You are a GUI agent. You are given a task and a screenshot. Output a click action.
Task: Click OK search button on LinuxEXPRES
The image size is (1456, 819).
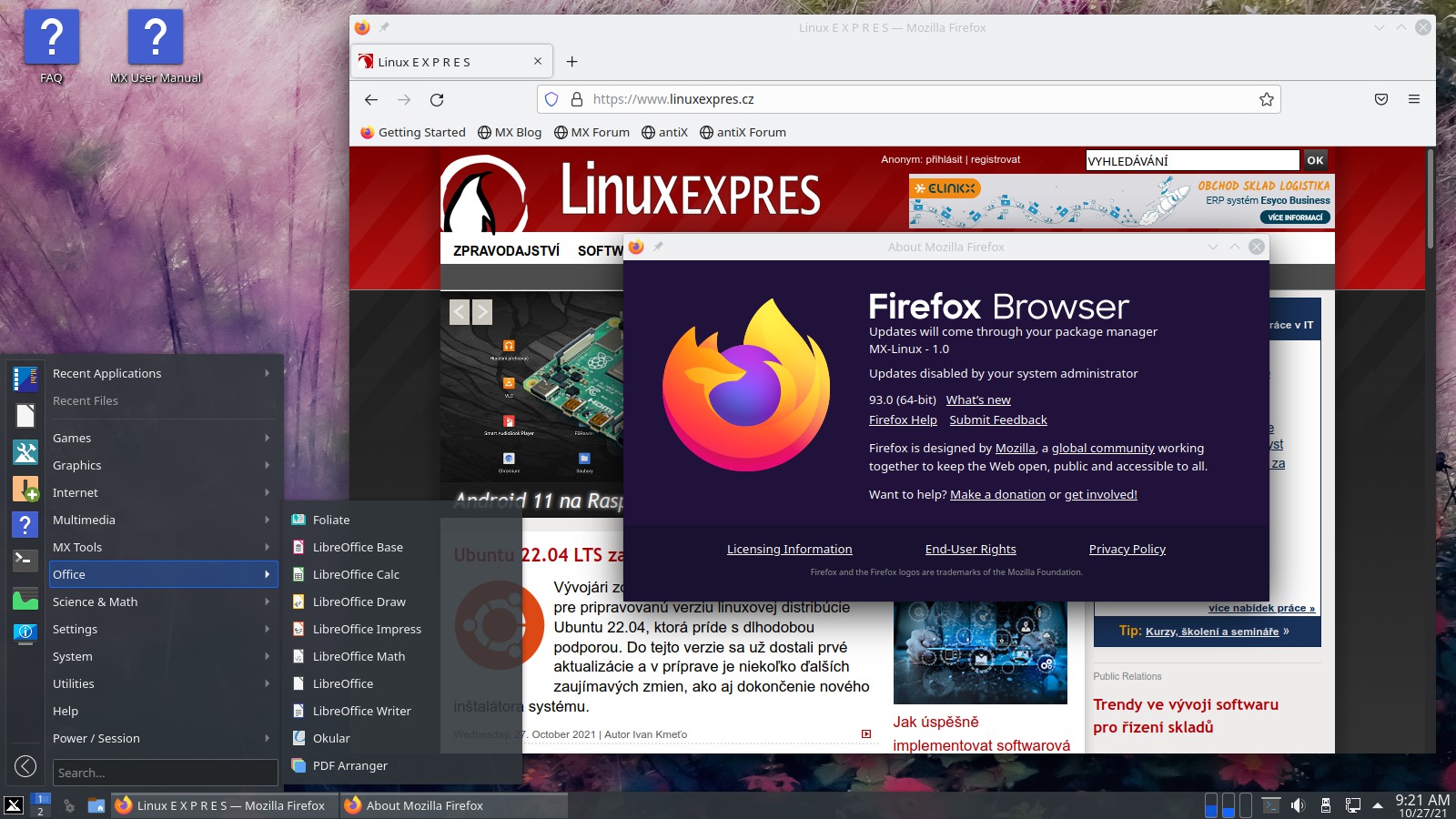(x=1315, y=160)
